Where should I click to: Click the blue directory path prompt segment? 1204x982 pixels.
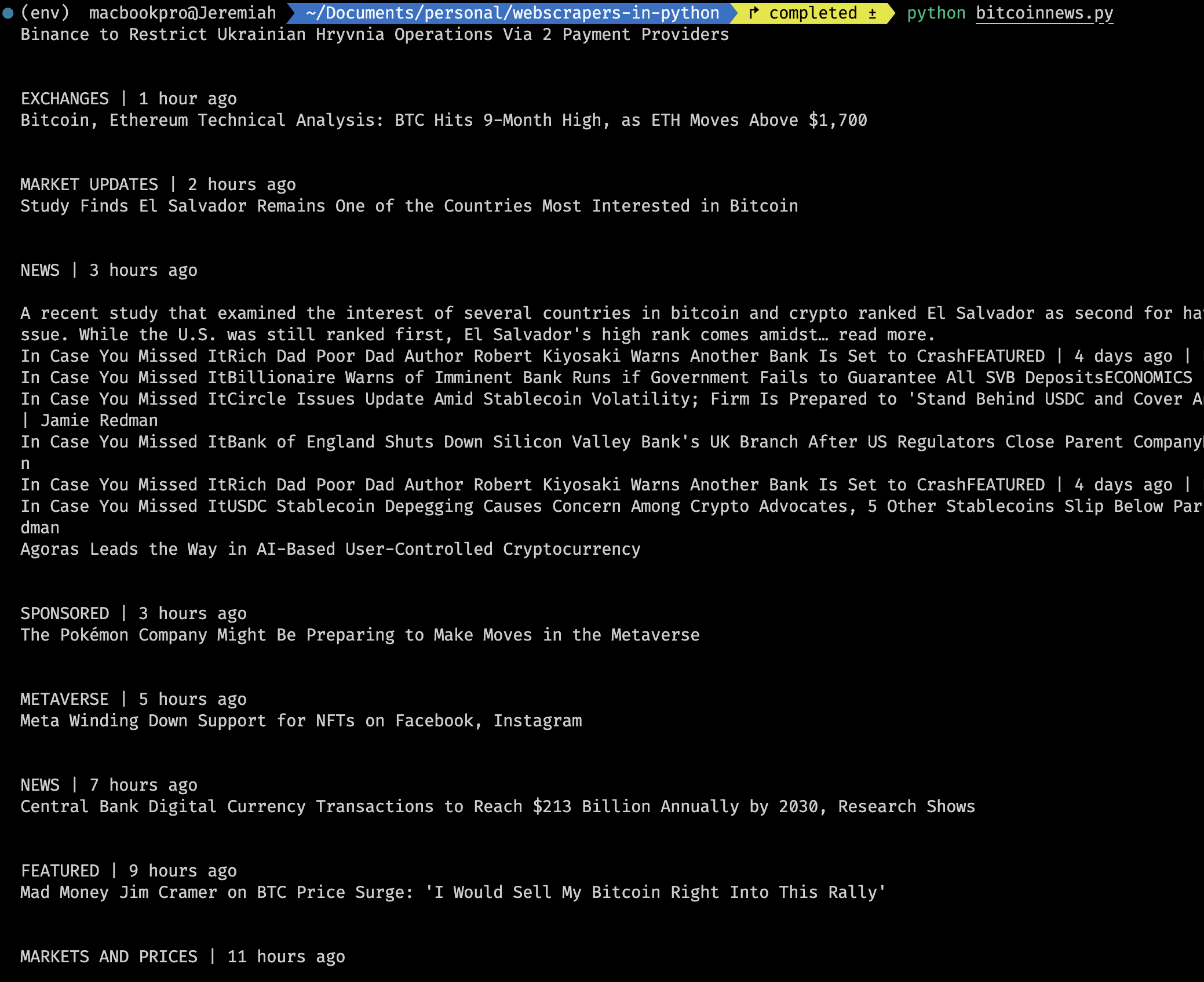(x=512, y=13)
